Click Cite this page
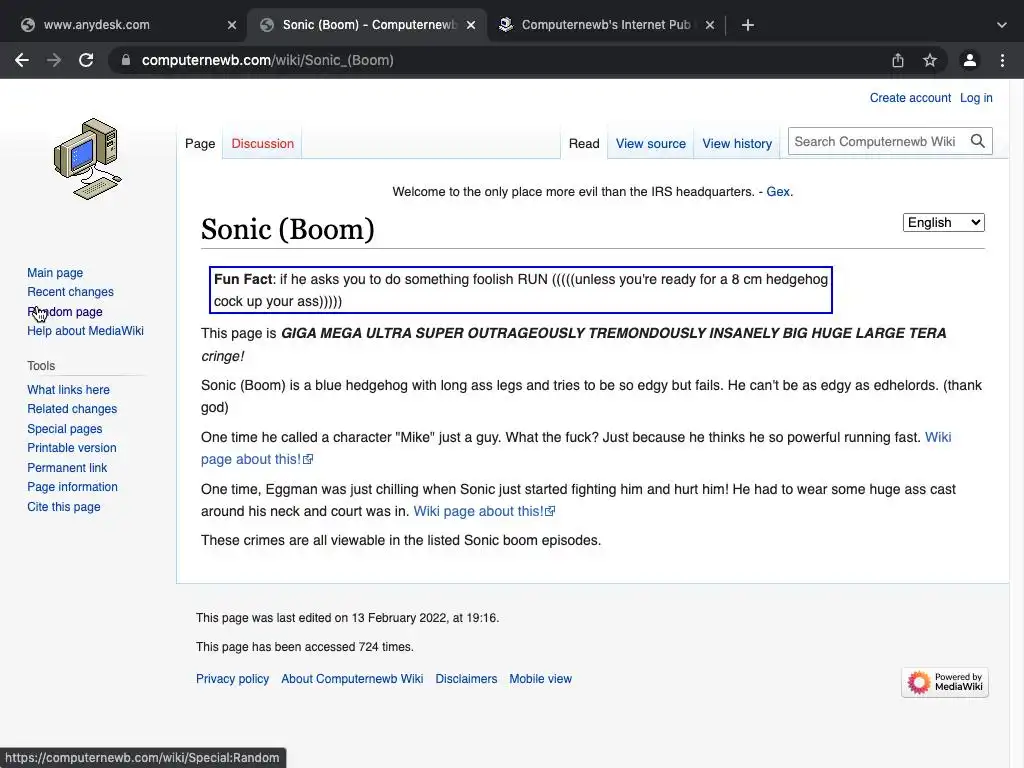The height and width of the screenshot is (768, 1024). coord(63,507)
